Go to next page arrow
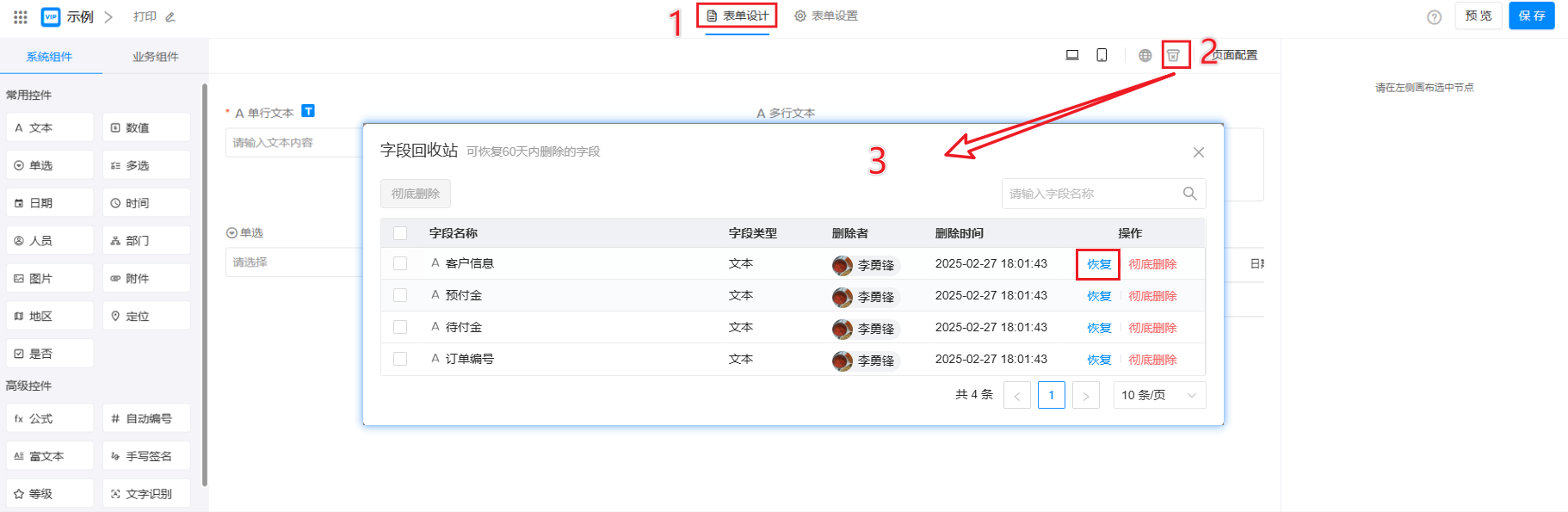Image resolution: width=1568 pixels, height=512 pixels. (x=1085, y=395)
